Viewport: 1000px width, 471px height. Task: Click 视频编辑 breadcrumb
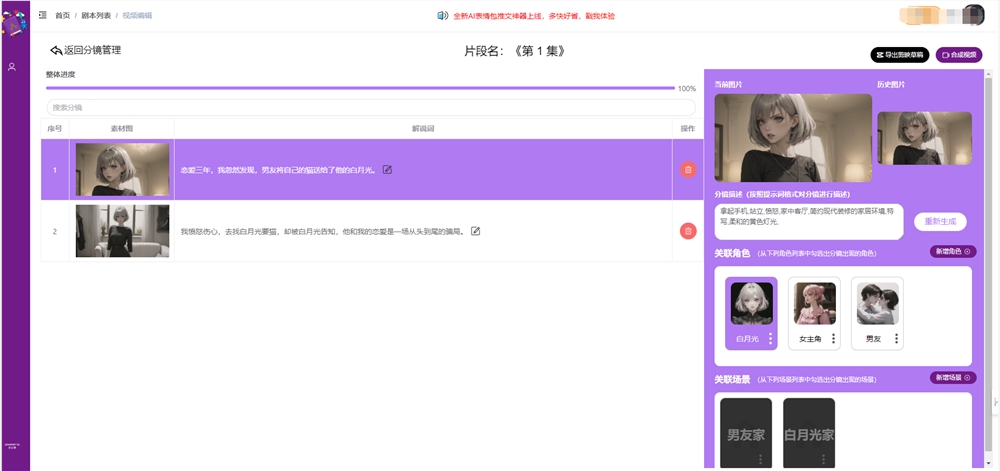(136, 16)
